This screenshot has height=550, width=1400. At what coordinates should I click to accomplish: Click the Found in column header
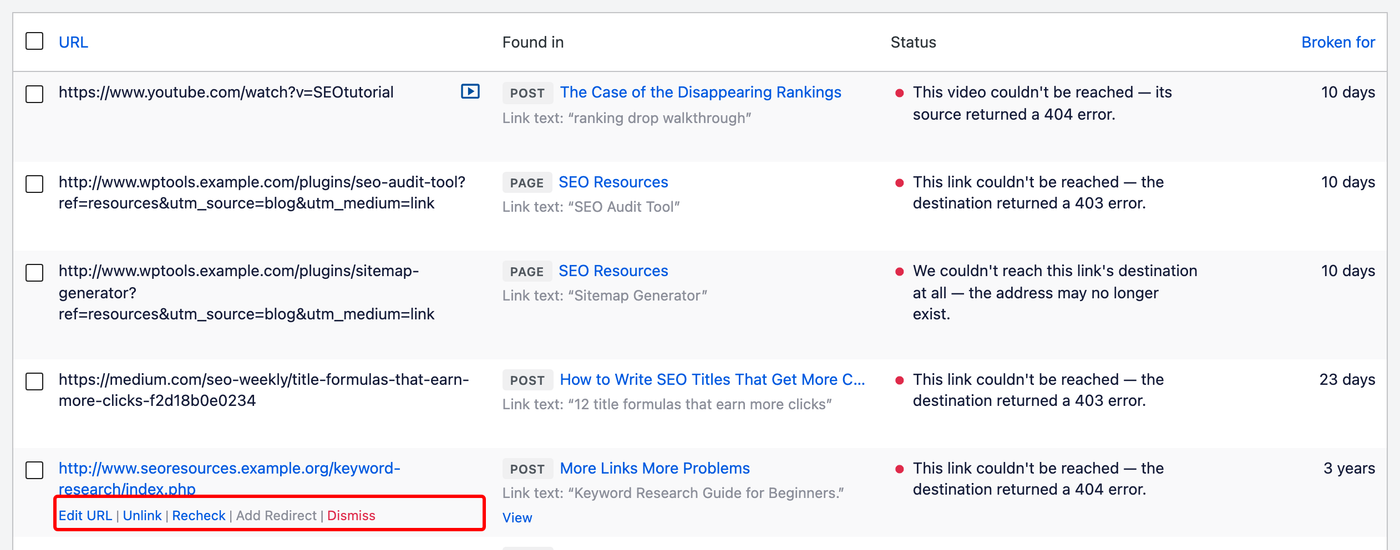click(x=533, y=42)
